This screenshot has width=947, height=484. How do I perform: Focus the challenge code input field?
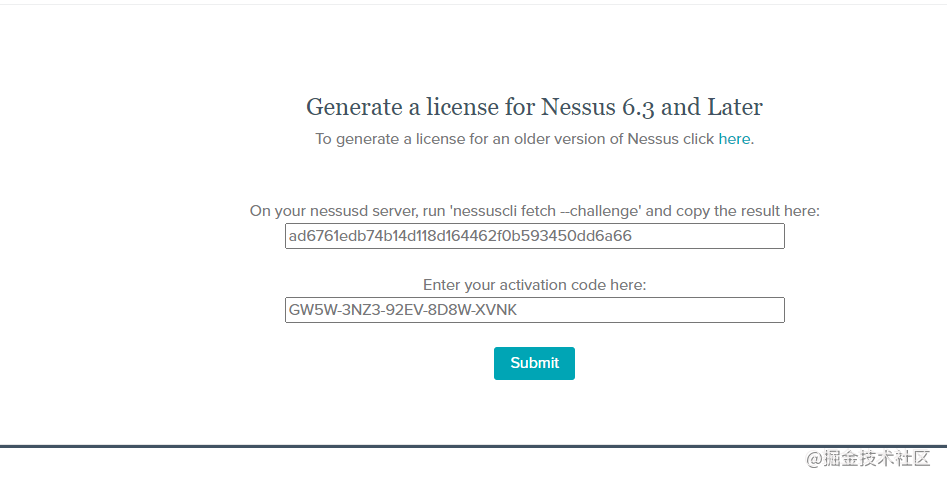click(x=700, y=236)
